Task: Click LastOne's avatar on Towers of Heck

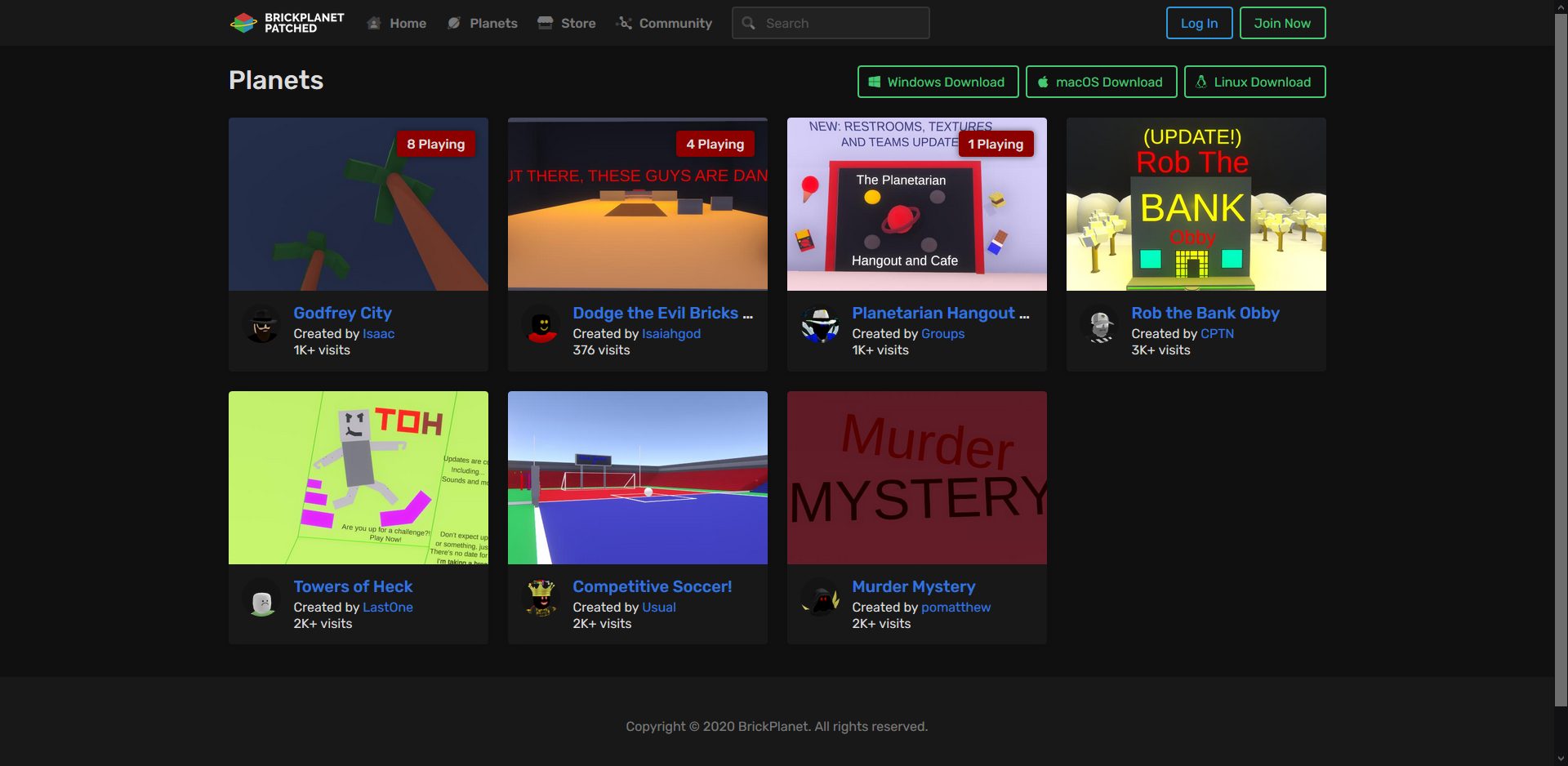Action: (262, 598)
